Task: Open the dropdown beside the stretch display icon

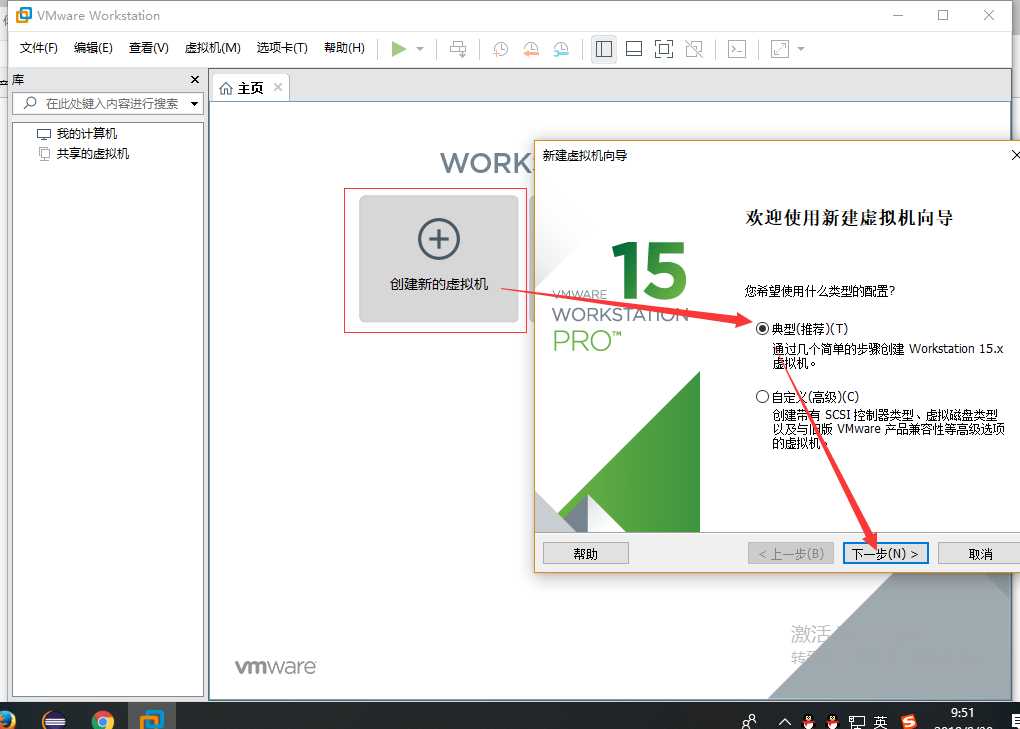Action: tap(801, 49)
